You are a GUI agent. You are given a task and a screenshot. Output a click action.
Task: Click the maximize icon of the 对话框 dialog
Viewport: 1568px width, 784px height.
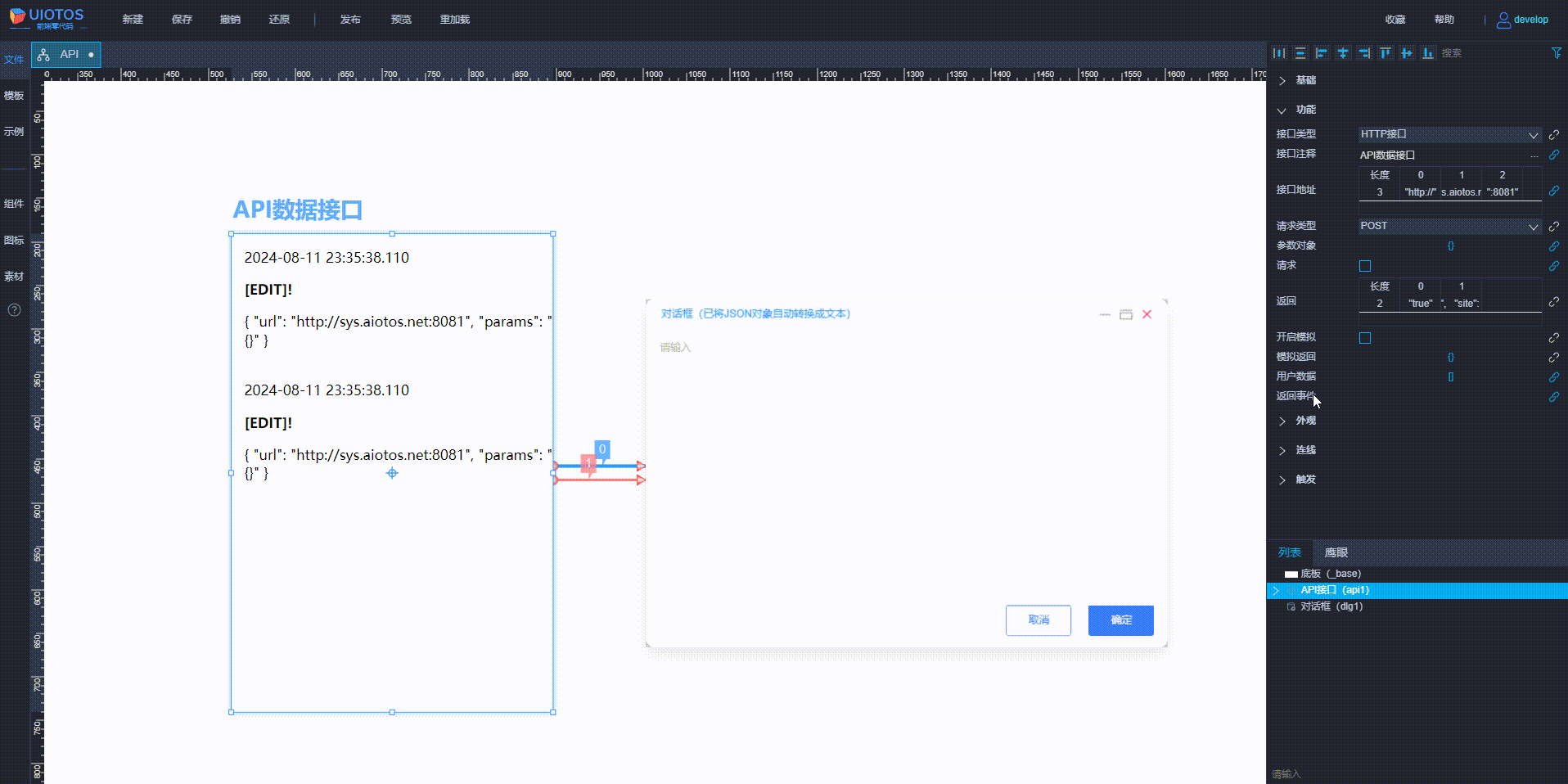pyautogui.click(x=1126, y=314)
